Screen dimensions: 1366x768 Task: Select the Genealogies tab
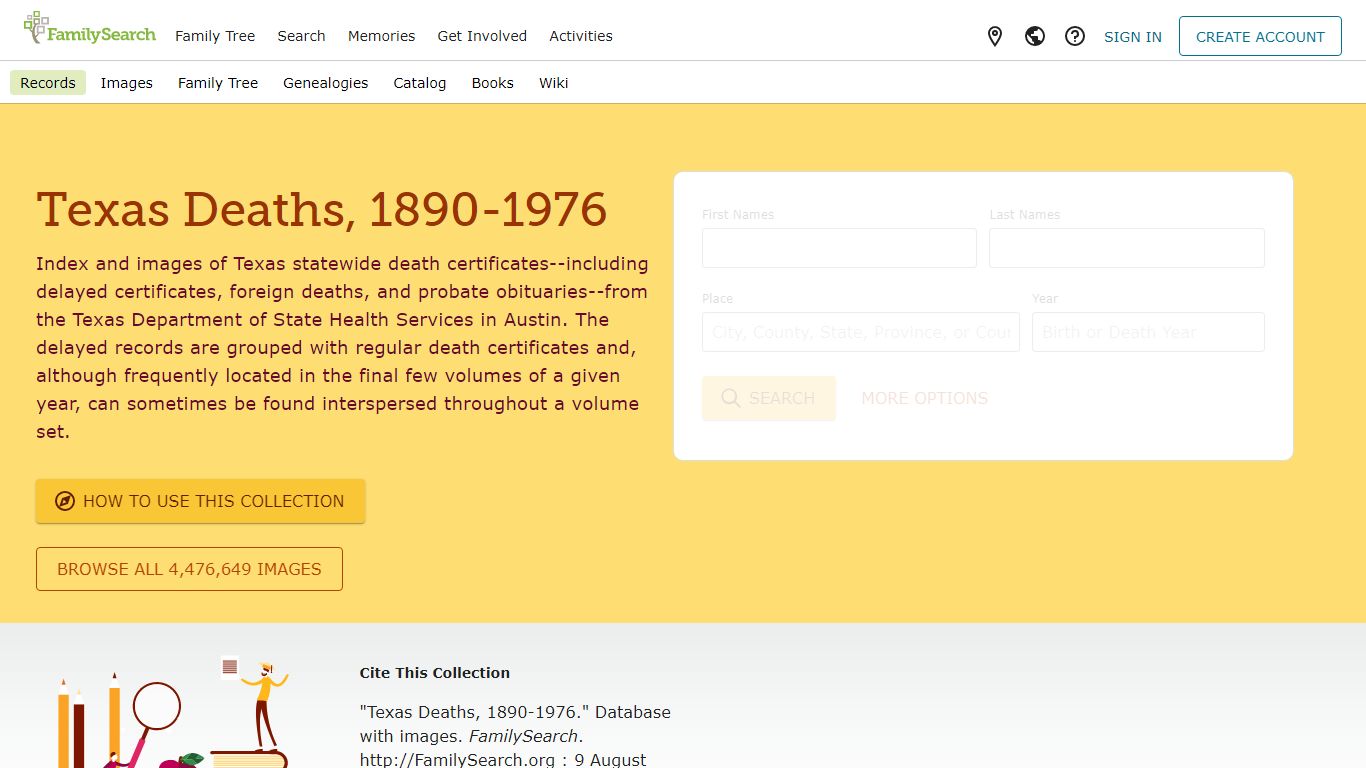(x=326, y=83)
